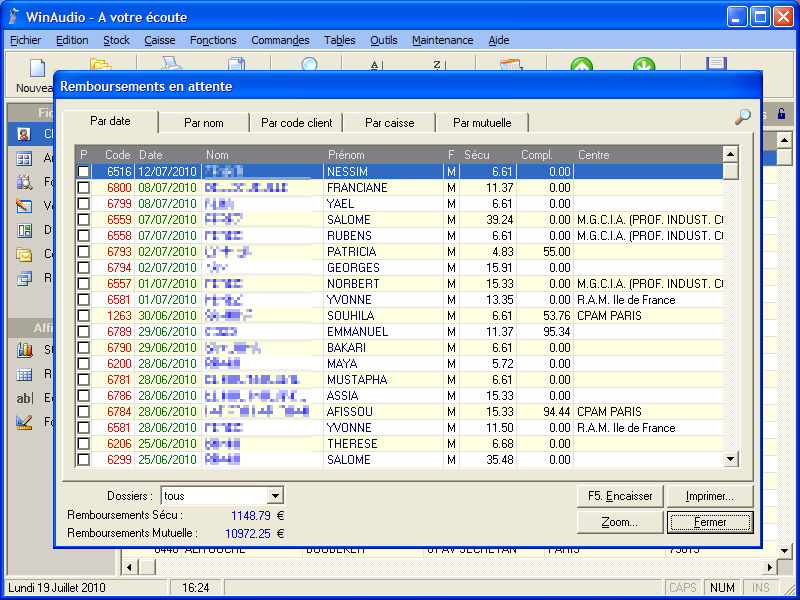This screenshot has height=600, width=800.
Task: Click the bar chart statistics sidebar icon
Action: [x=25, y=350]
